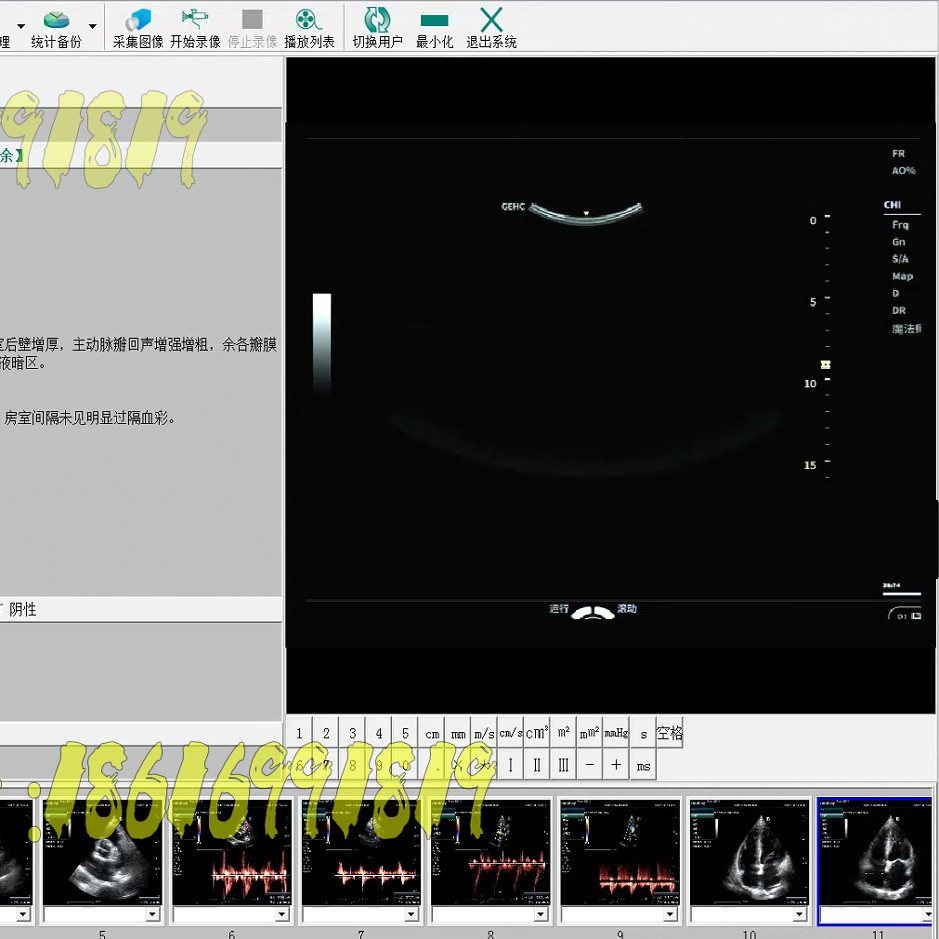939x939 pixels.
Task: Open dropdown under thumbnail 8
Action: coord(541,914)
